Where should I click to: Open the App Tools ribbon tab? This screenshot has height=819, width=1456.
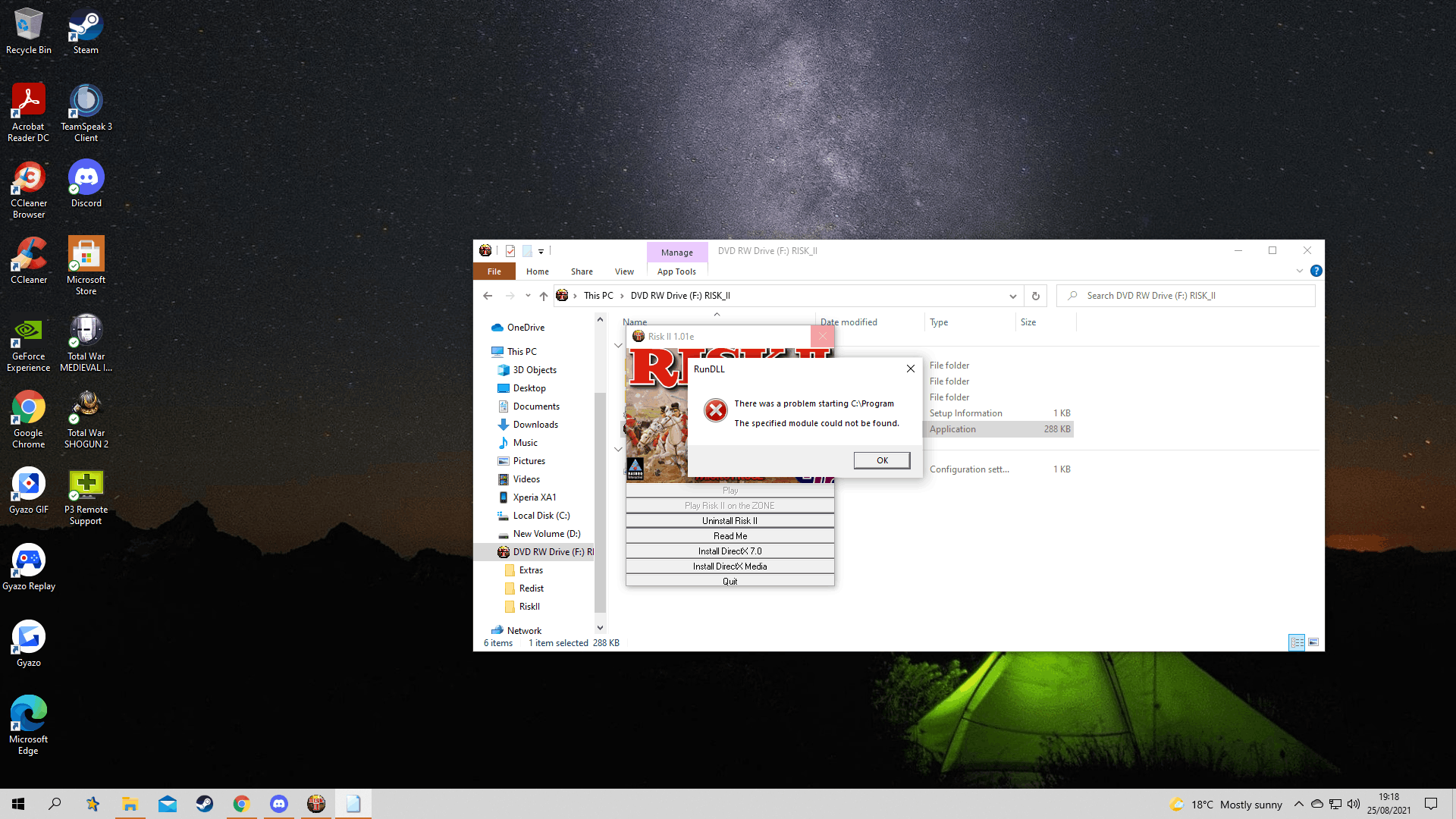tap(676, 271)
